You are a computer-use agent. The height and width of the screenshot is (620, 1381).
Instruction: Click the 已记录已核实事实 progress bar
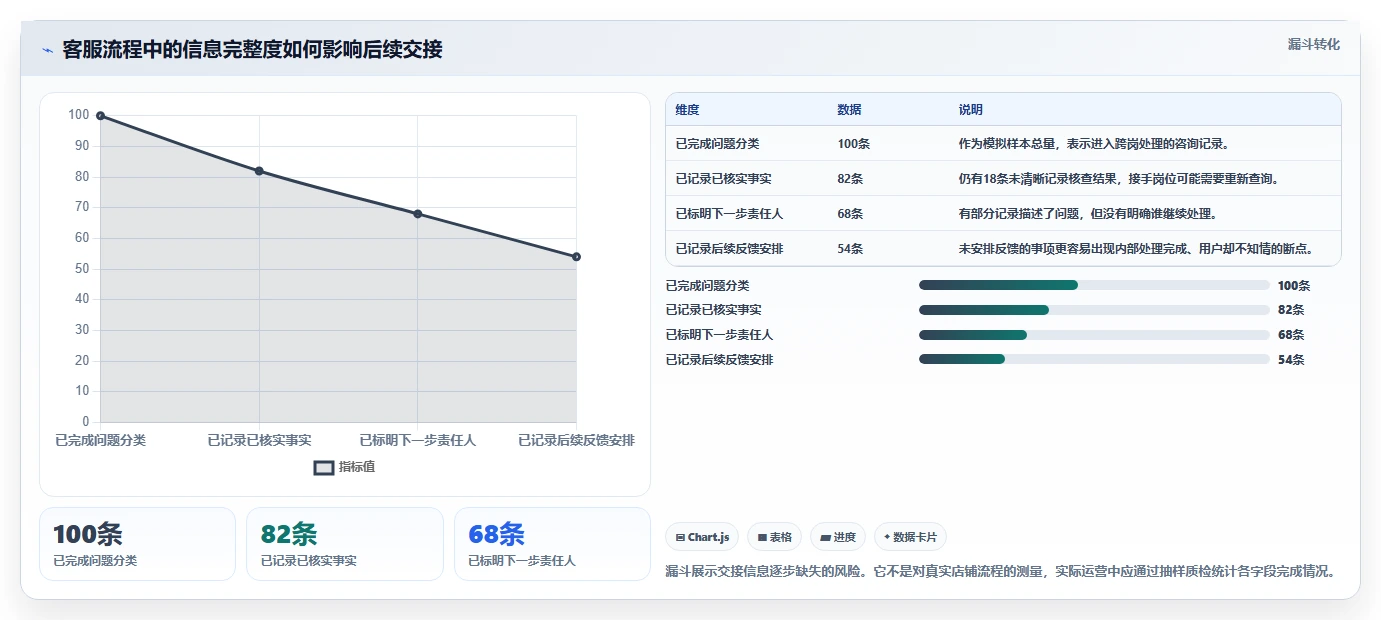pos(1094,310)
